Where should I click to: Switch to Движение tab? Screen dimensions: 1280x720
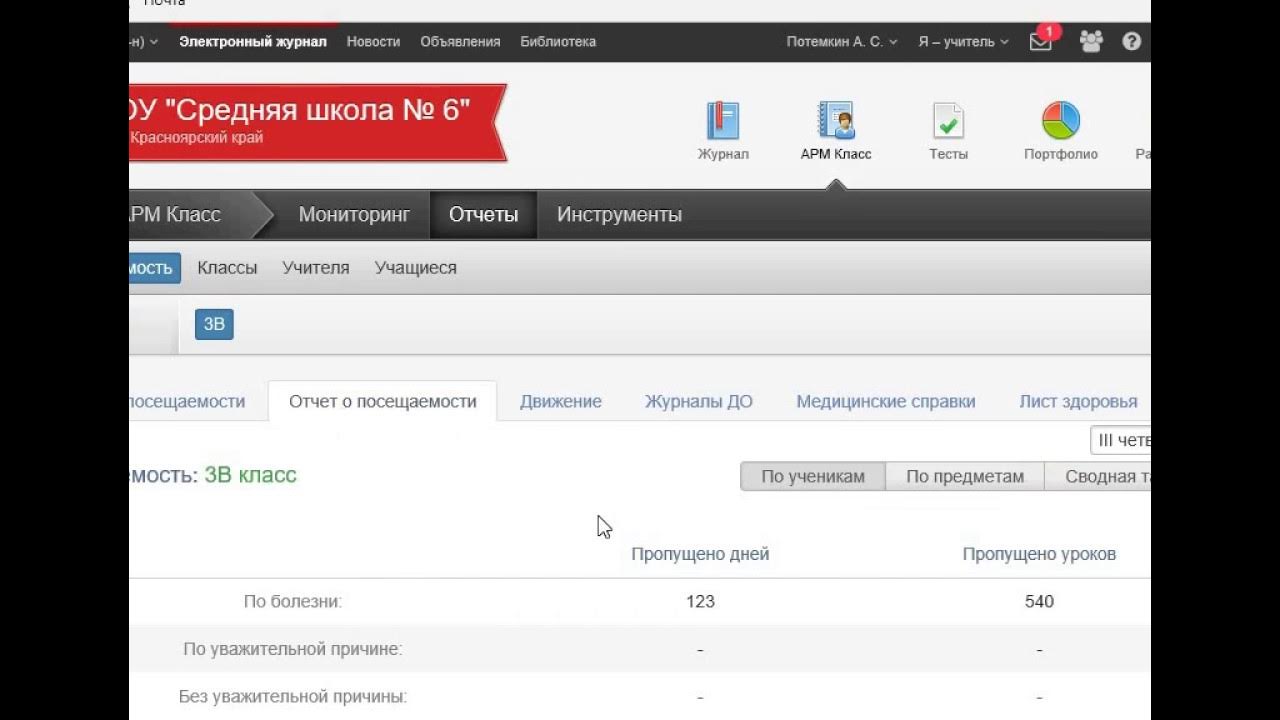[560, 402]
